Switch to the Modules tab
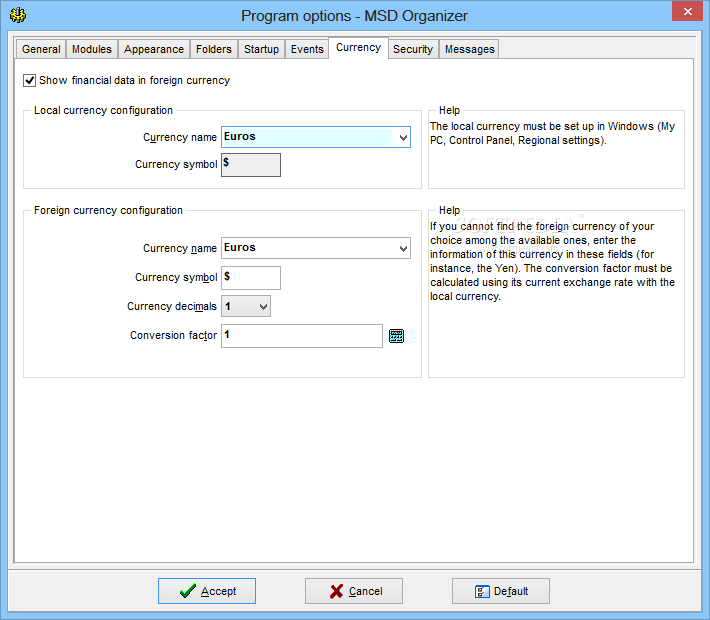Screen dimensions: 710x620 [x=92, y=49]
